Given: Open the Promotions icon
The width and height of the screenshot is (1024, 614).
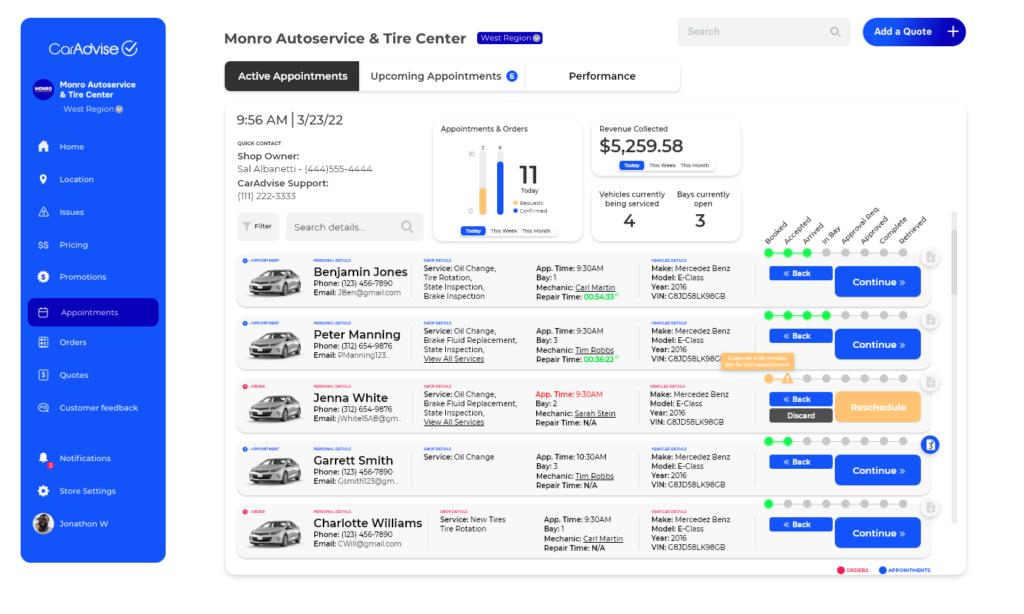Looking at the screenshot, I should (43, 277).
